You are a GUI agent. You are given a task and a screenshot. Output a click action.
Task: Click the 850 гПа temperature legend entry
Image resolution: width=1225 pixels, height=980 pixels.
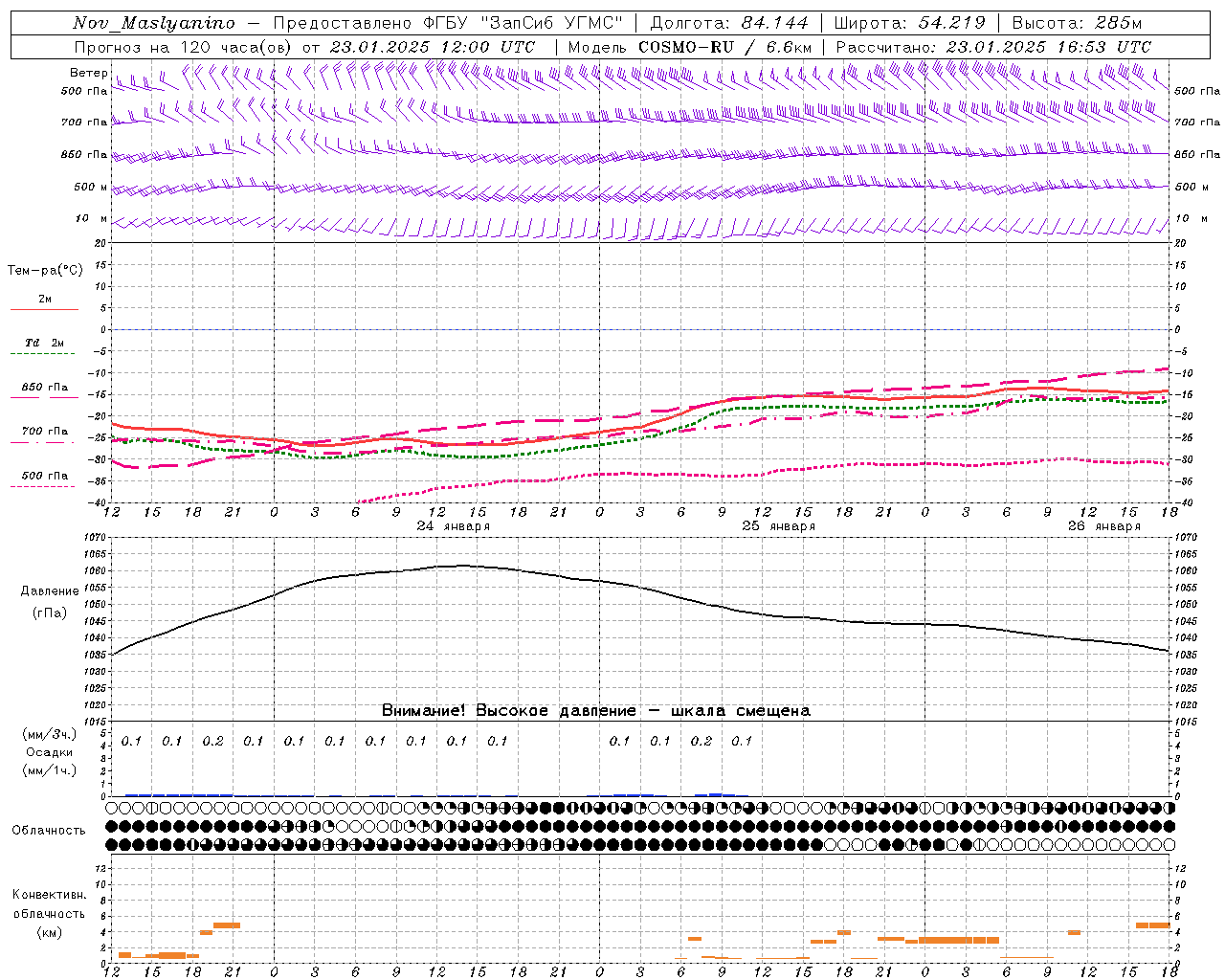[44, 388]
